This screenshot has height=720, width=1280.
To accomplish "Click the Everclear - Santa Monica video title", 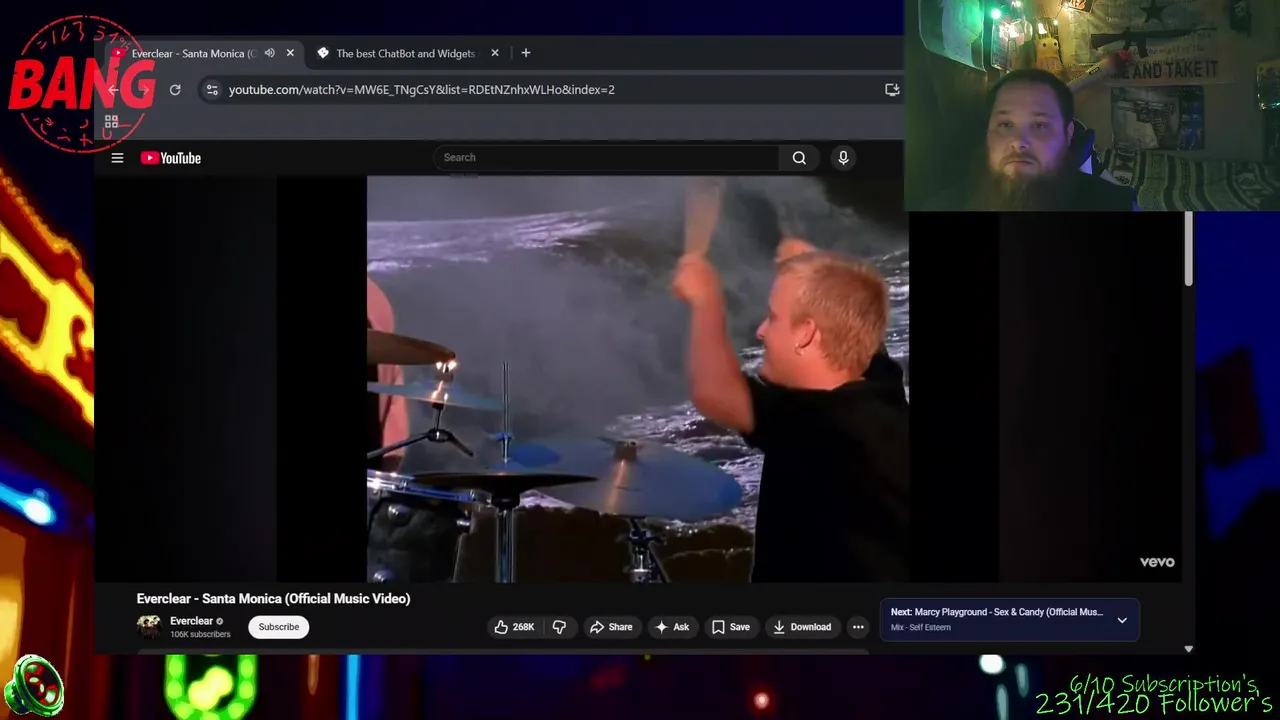I will [x=273, y=599].
